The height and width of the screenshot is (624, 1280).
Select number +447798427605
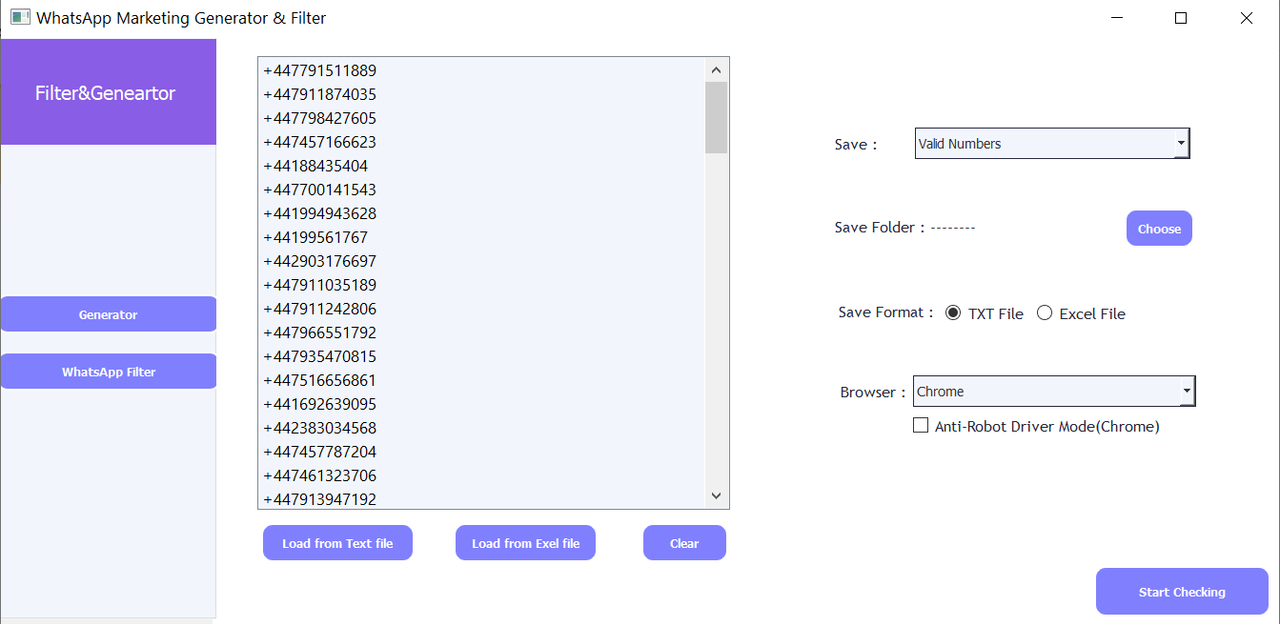point(320,118)
